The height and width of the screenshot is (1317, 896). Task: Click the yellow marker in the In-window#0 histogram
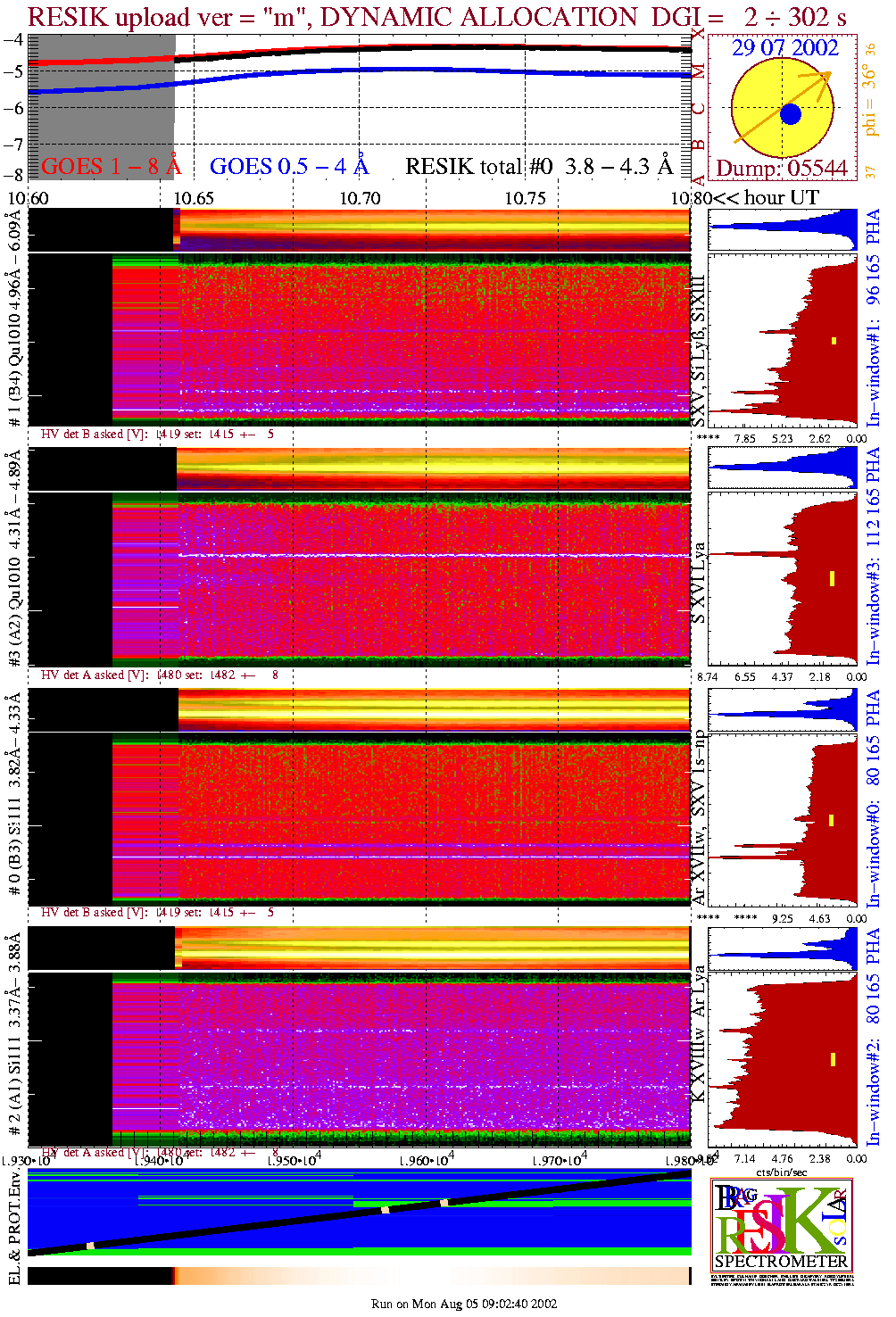click(x=832, y=819)
